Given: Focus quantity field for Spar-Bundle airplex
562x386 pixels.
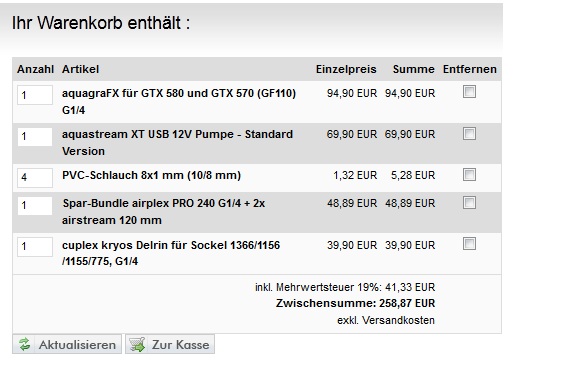Looking at the screenshot, I should (x=35, y=206).
